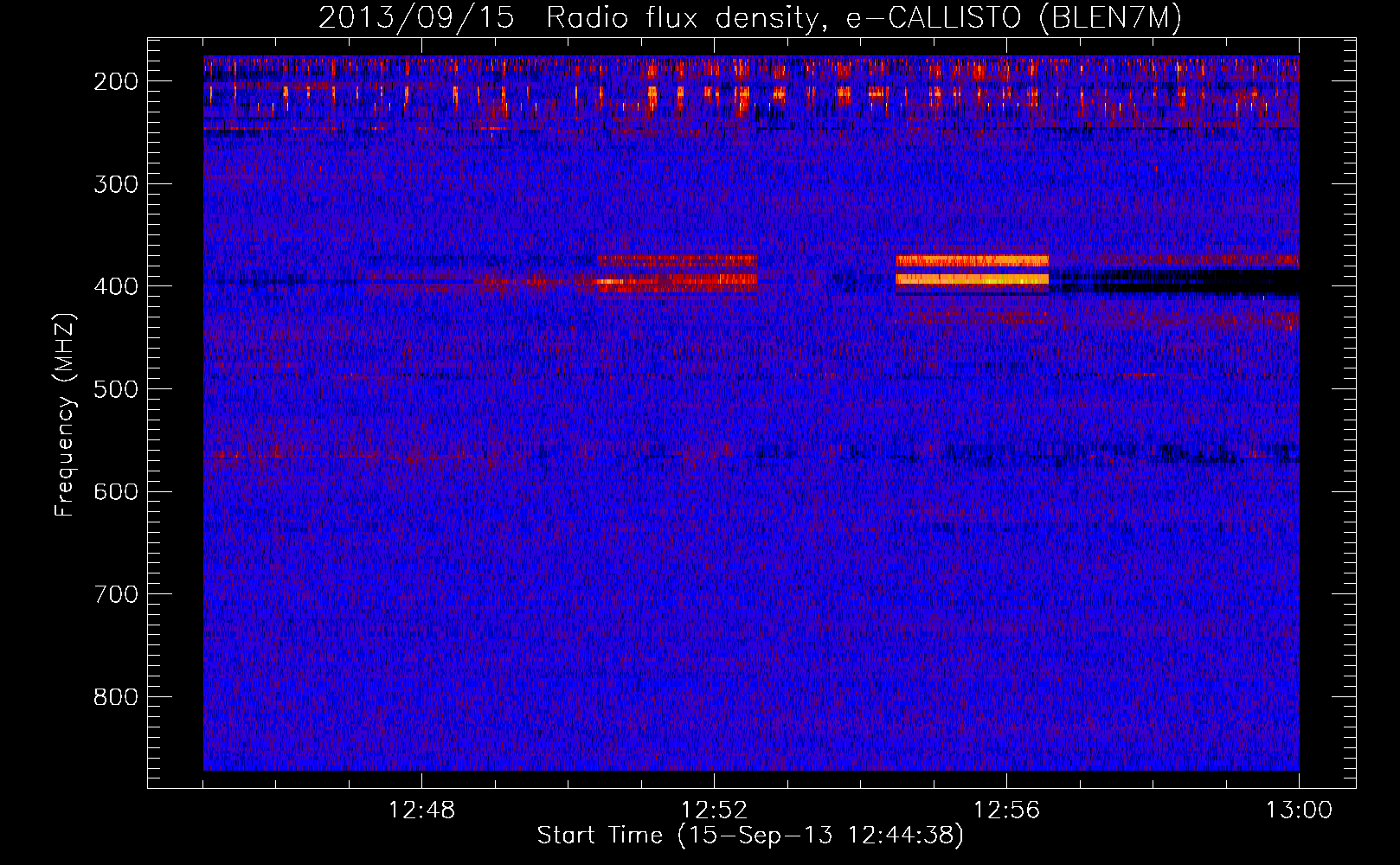1400x865 pixels.
Task: Select the 800 frequency axis label
Action: point(115,697)
